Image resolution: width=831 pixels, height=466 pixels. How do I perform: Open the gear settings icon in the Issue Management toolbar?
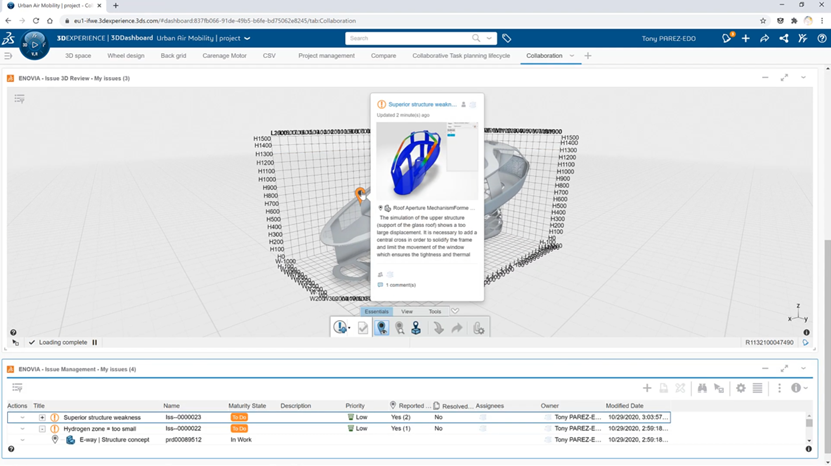tap(741, 388)
